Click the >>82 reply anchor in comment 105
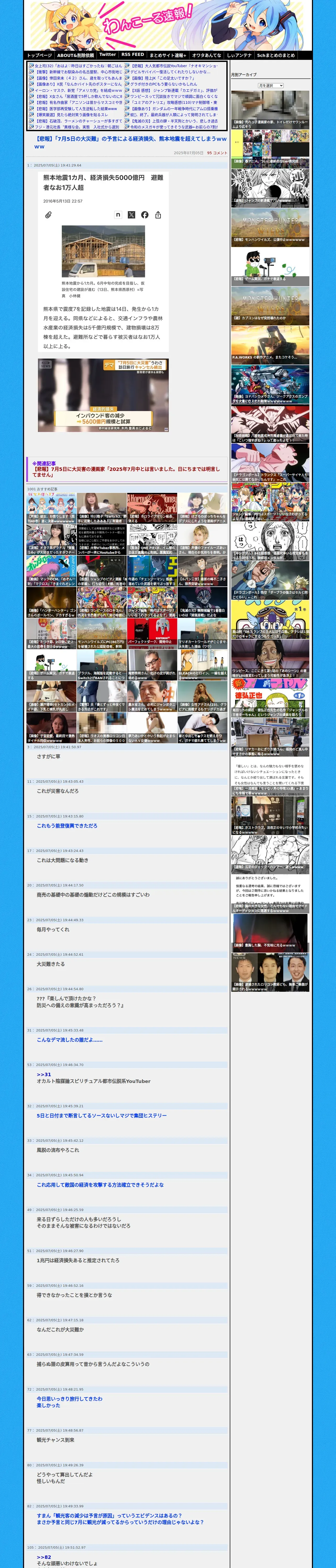Screen dimensions: 336x1568 tap(44, 1557)
